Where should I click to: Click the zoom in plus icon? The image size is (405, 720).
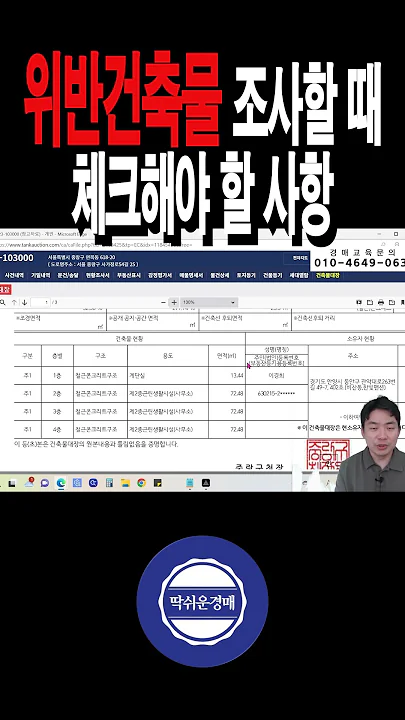tap(174, 302)
